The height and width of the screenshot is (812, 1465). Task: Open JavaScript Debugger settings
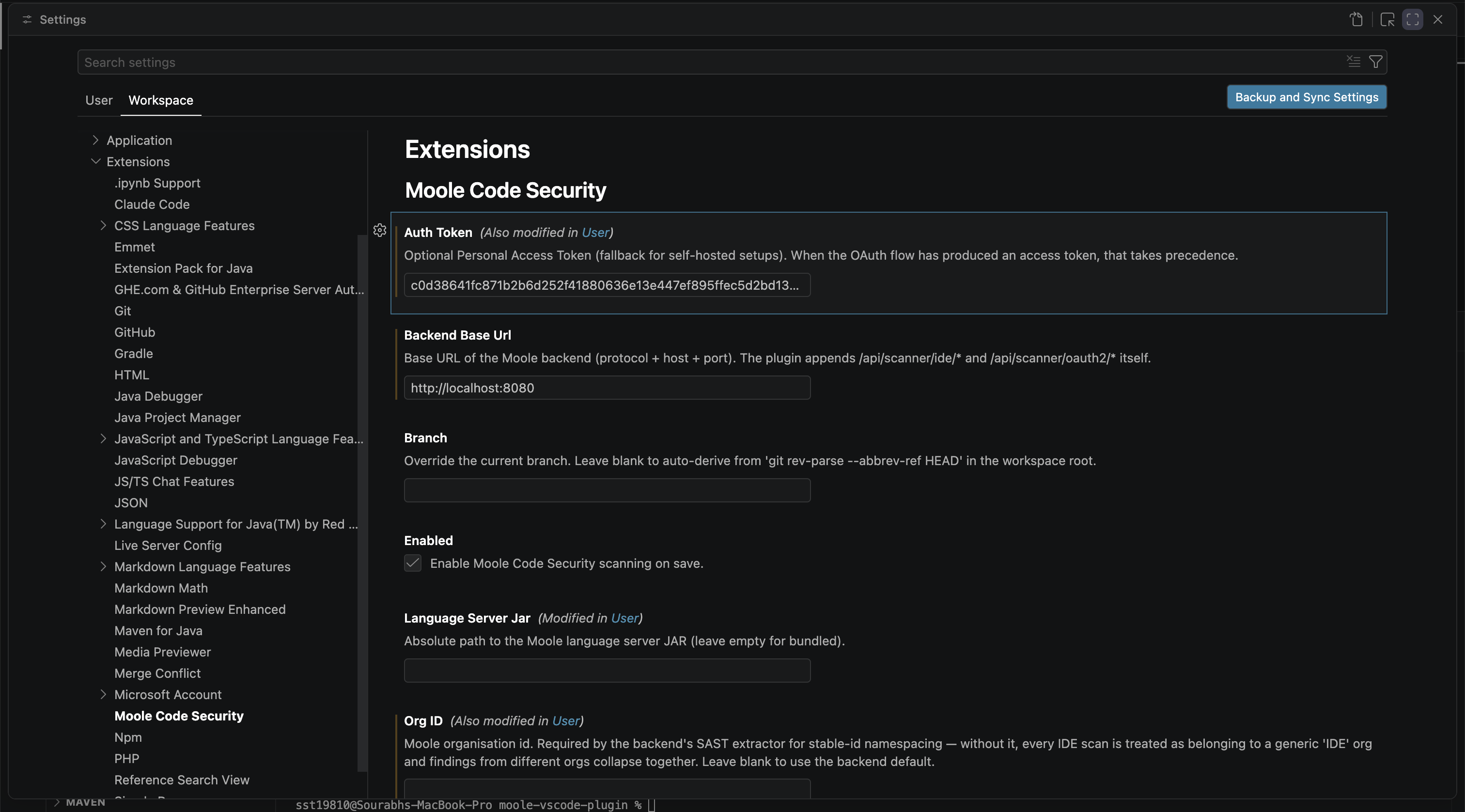(x=176, y=460)
